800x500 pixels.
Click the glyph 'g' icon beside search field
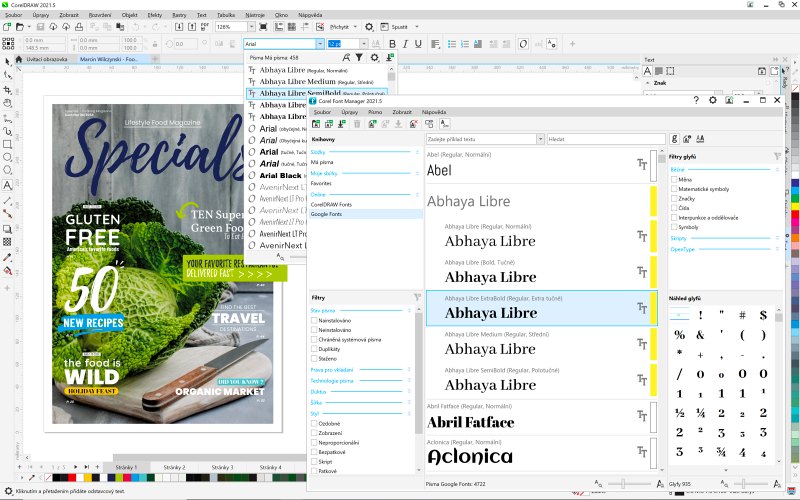coord(674,139)
